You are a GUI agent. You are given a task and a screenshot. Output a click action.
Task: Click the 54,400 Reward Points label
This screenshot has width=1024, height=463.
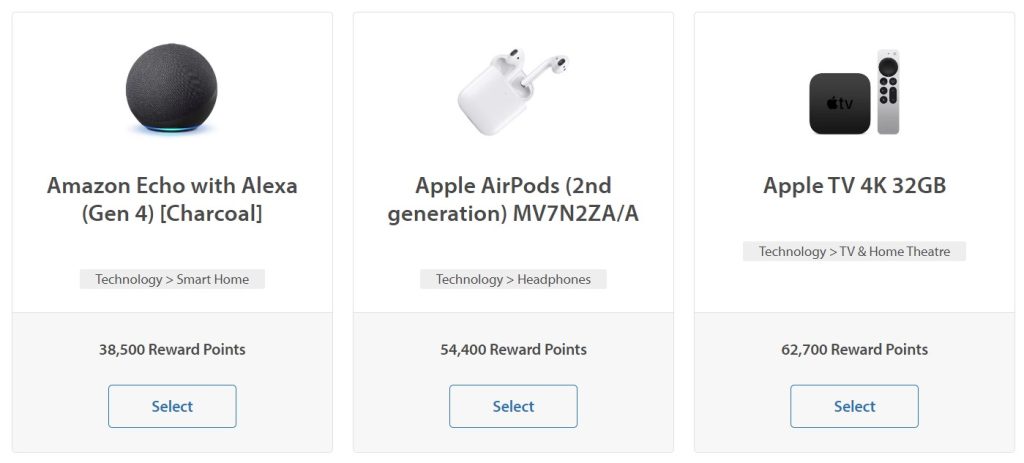click(513, 349)
